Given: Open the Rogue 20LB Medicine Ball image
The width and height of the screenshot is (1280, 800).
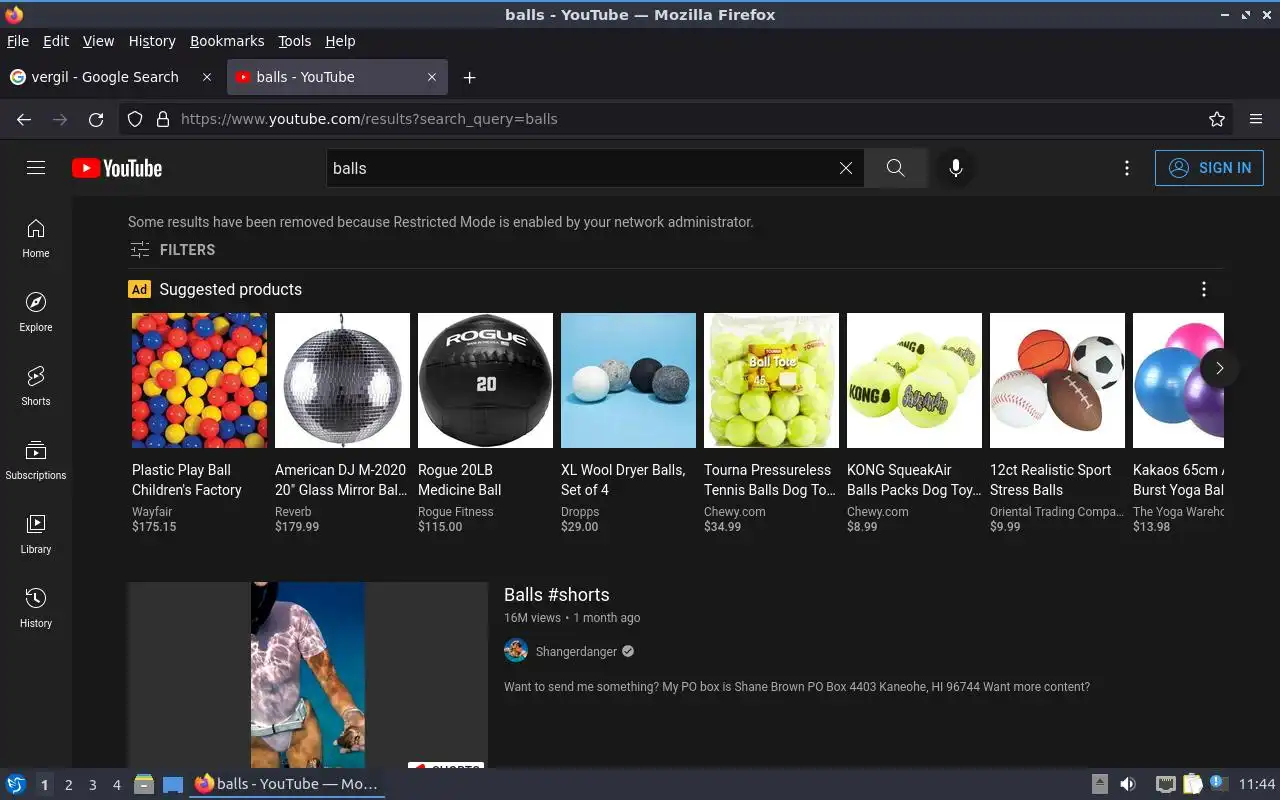Looking at the screenshot, I should click(x=485, y=380).
